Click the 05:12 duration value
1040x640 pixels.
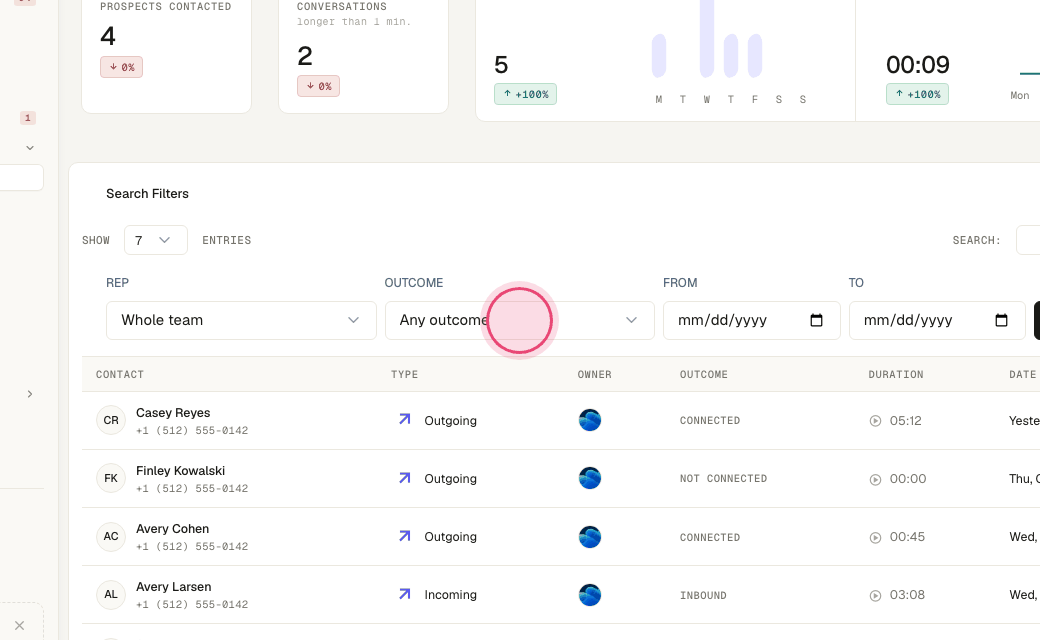pos(905,421)
